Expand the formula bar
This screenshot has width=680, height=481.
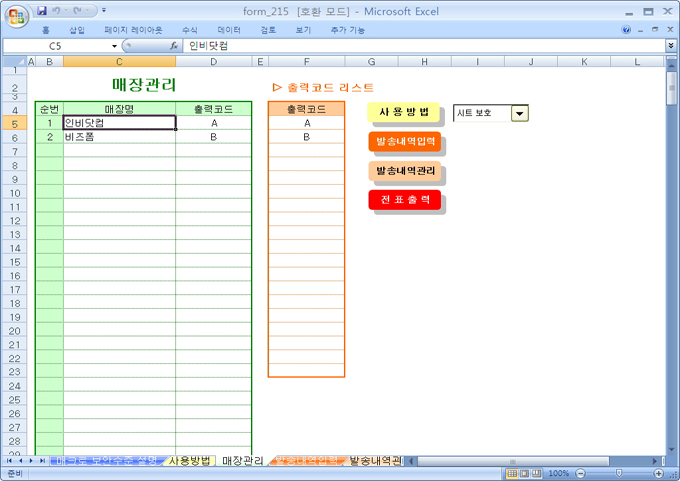(670, 46)
